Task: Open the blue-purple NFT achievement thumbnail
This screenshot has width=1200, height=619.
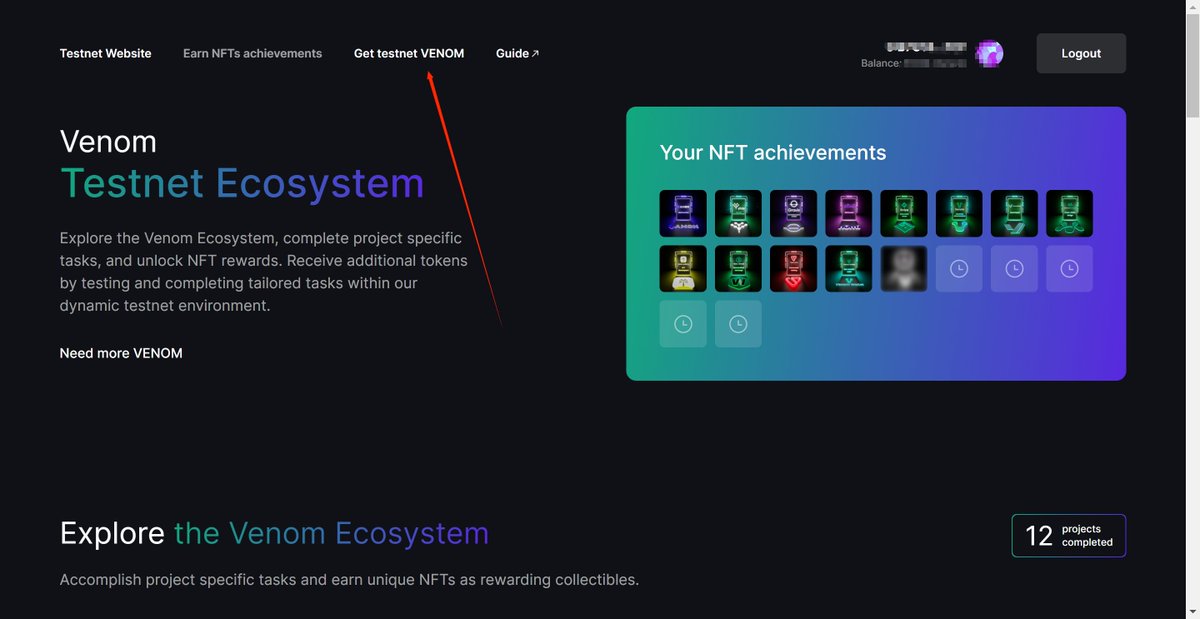Action: pos(683,213)
